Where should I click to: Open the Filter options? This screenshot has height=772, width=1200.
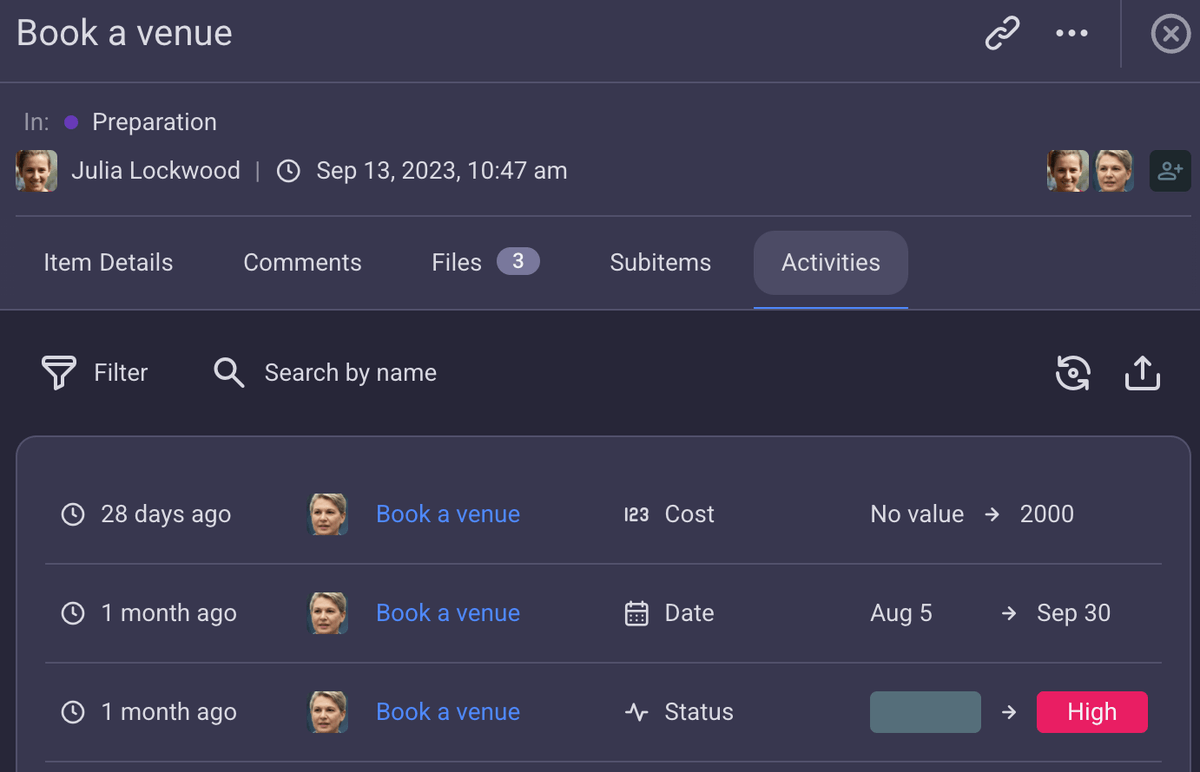[x=95, y=372]
